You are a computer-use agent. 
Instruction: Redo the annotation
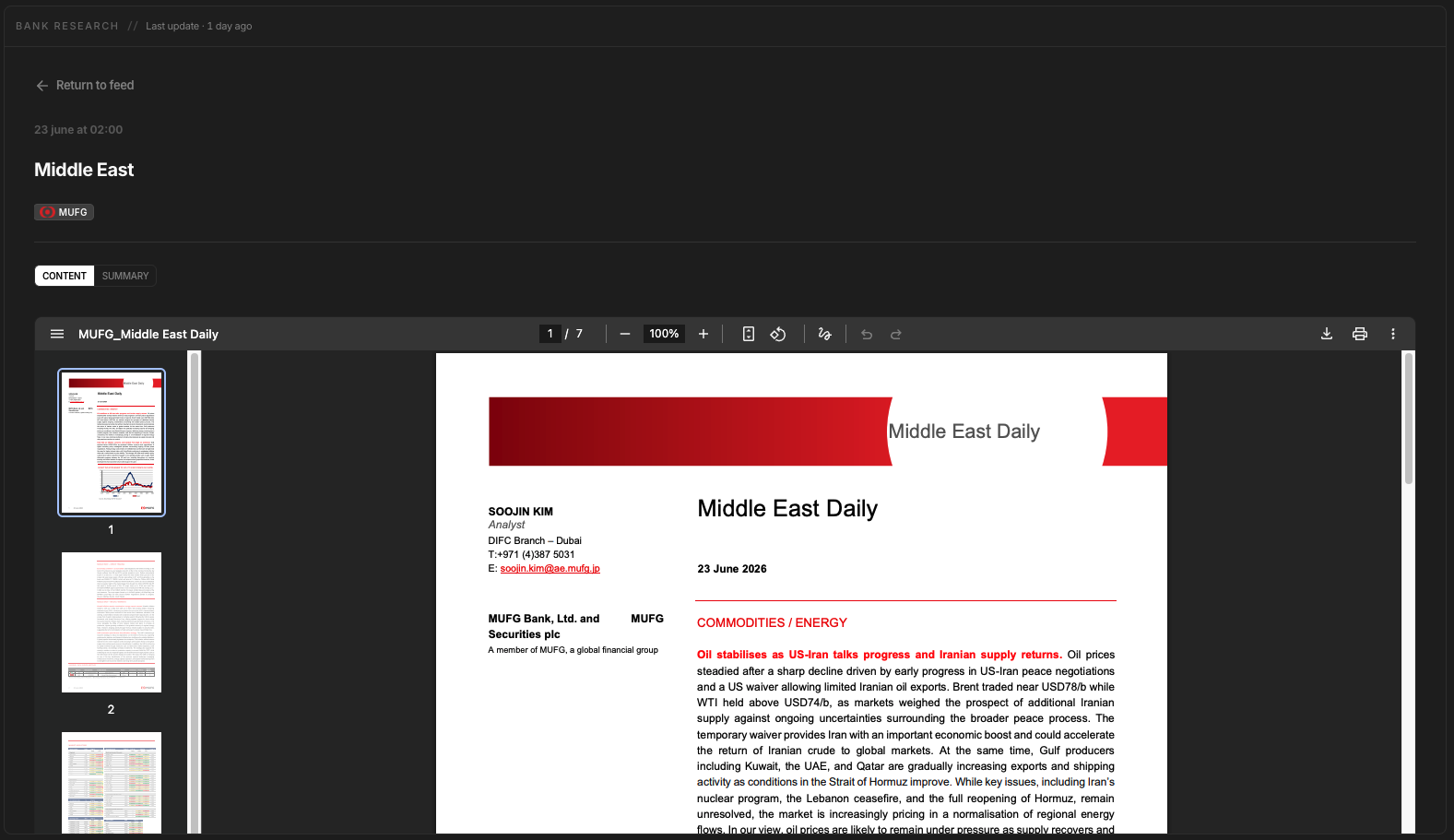tap(896, 334)
